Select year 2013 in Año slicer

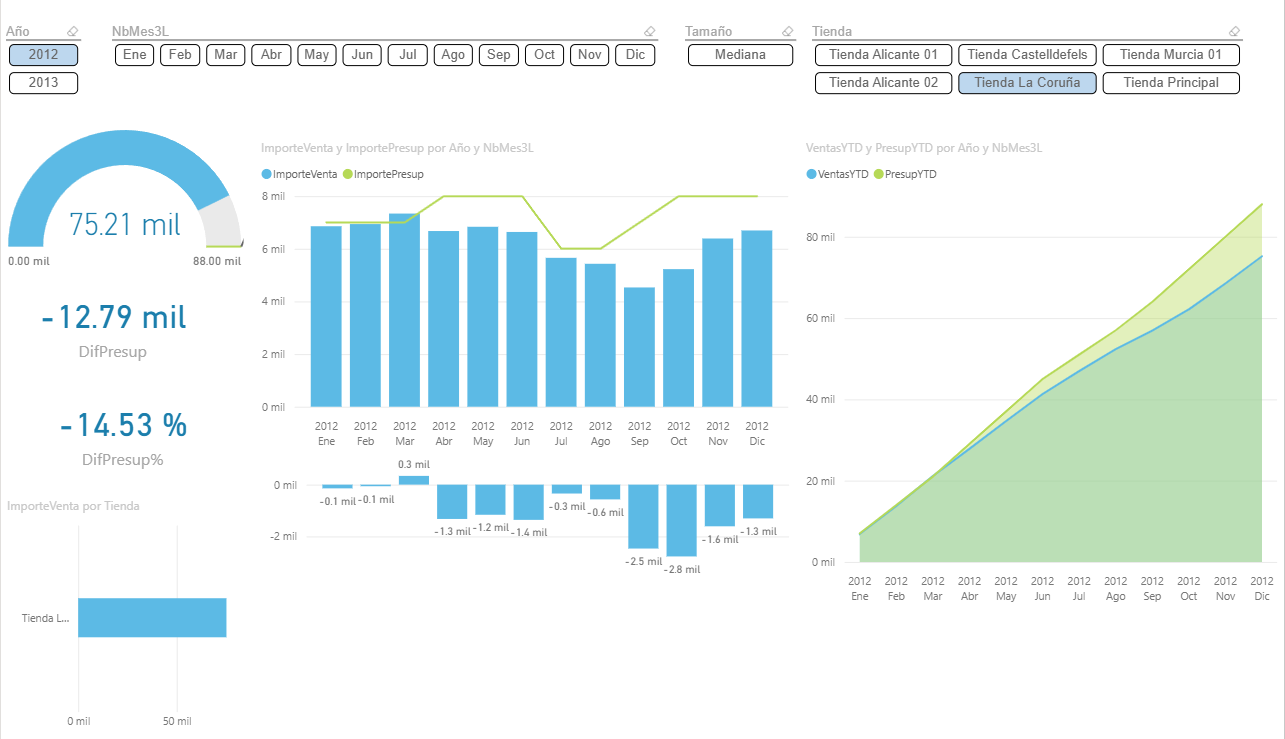[44, 83]
